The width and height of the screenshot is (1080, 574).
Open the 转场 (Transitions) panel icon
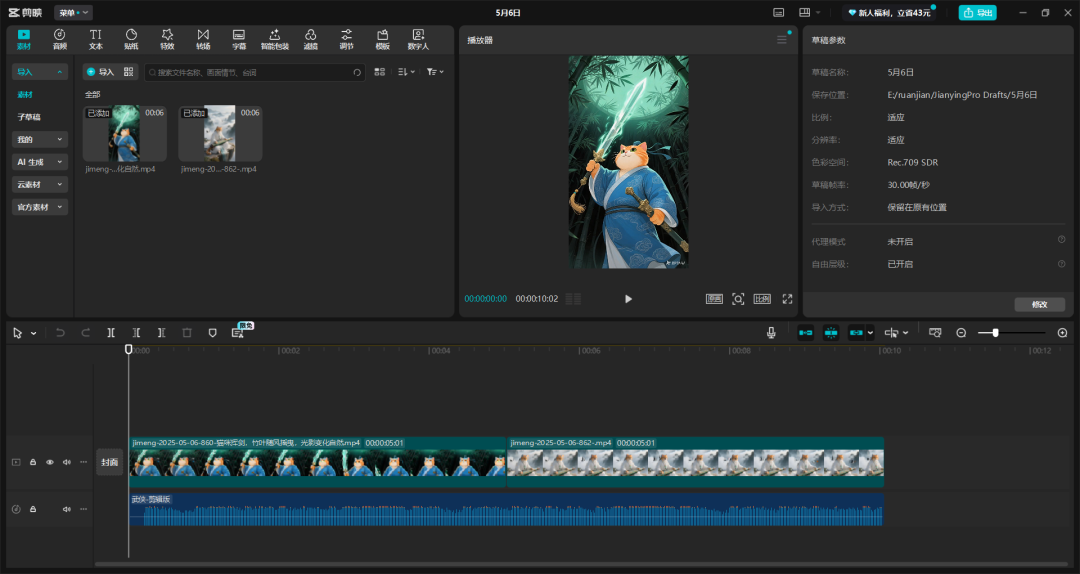[x=203, y=39]
